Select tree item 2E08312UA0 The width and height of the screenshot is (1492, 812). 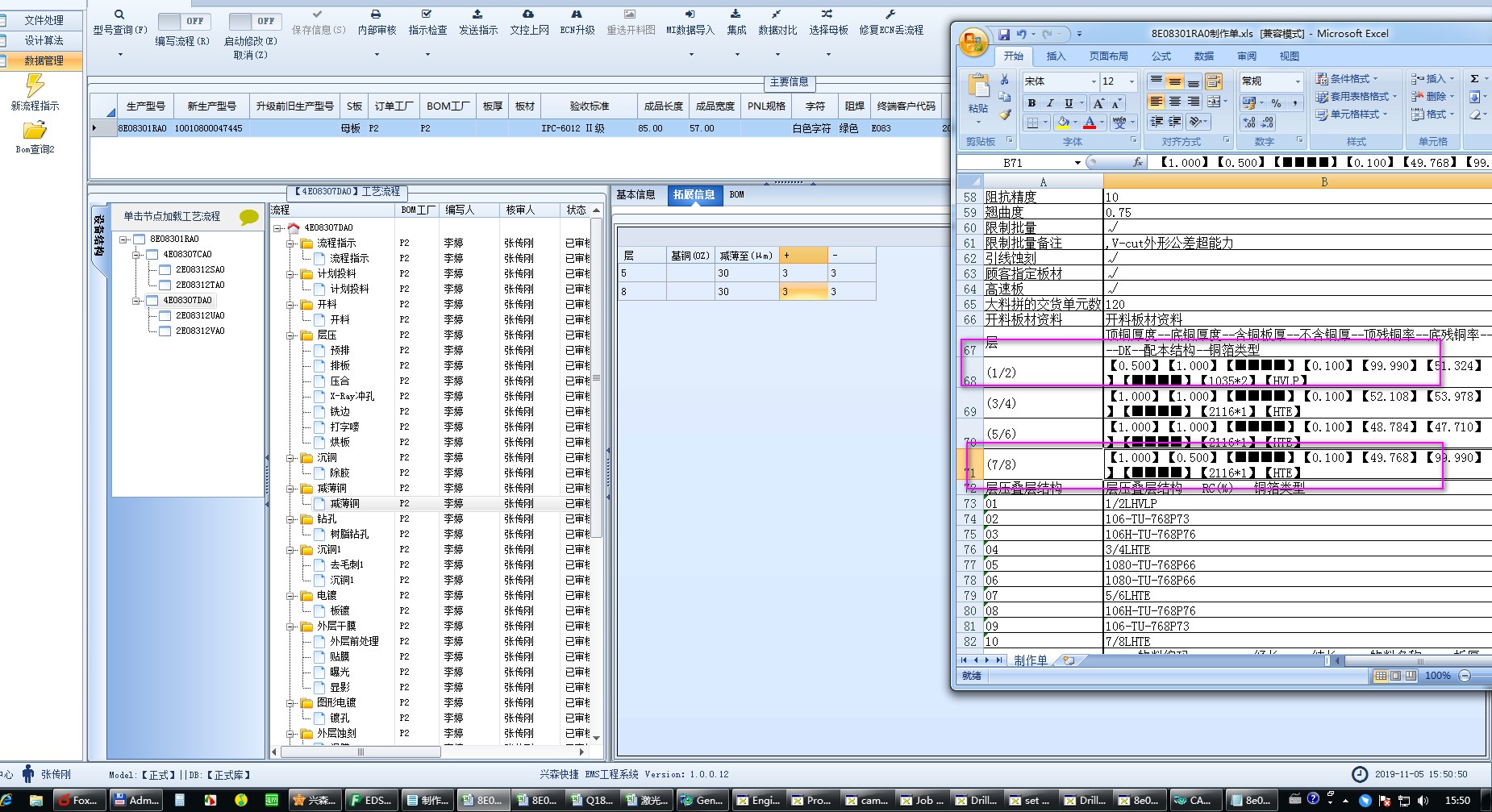point(200,315)
